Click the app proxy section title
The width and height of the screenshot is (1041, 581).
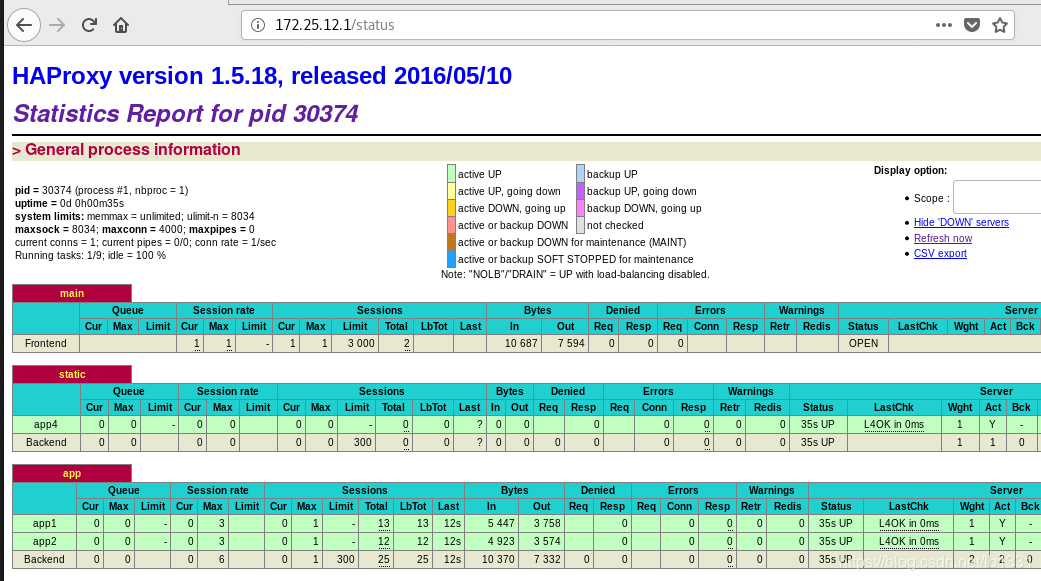pyautogui.click(x=72, y=473)
